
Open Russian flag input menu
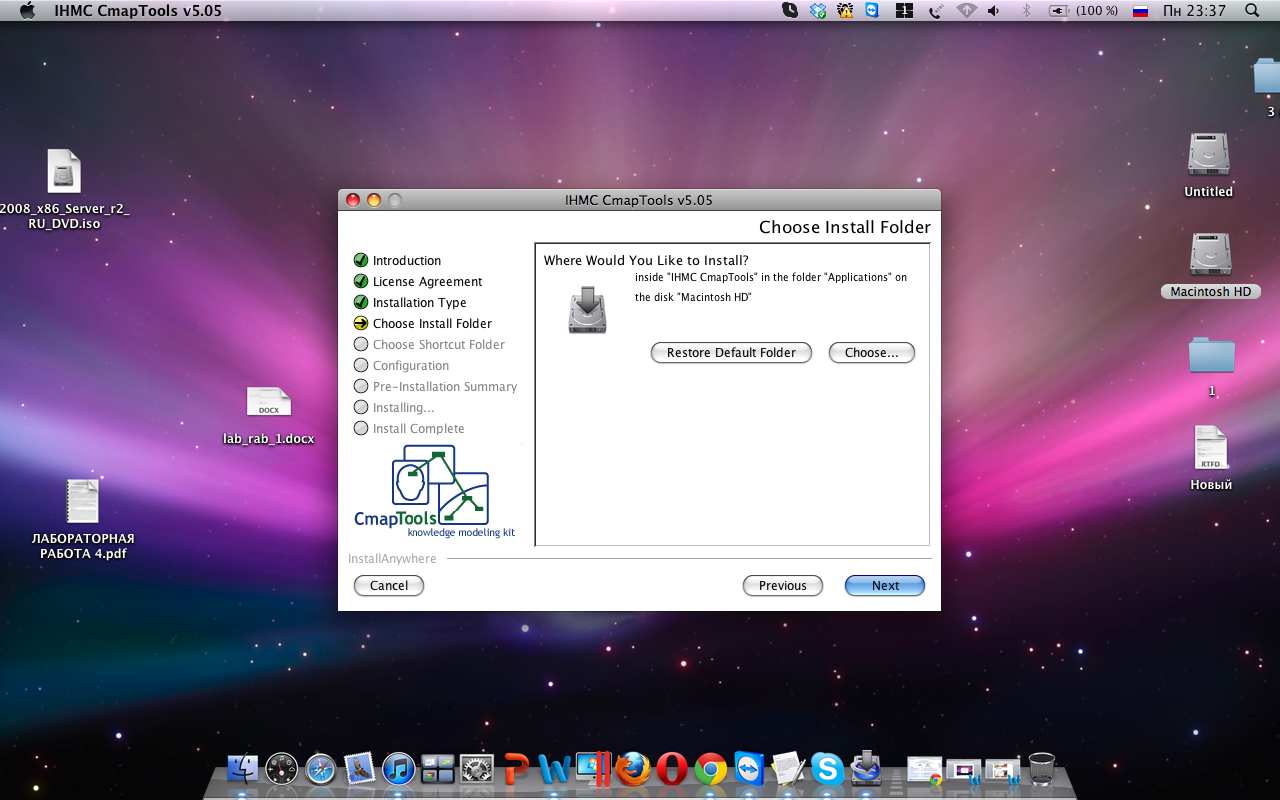[x=1140, y=10]
